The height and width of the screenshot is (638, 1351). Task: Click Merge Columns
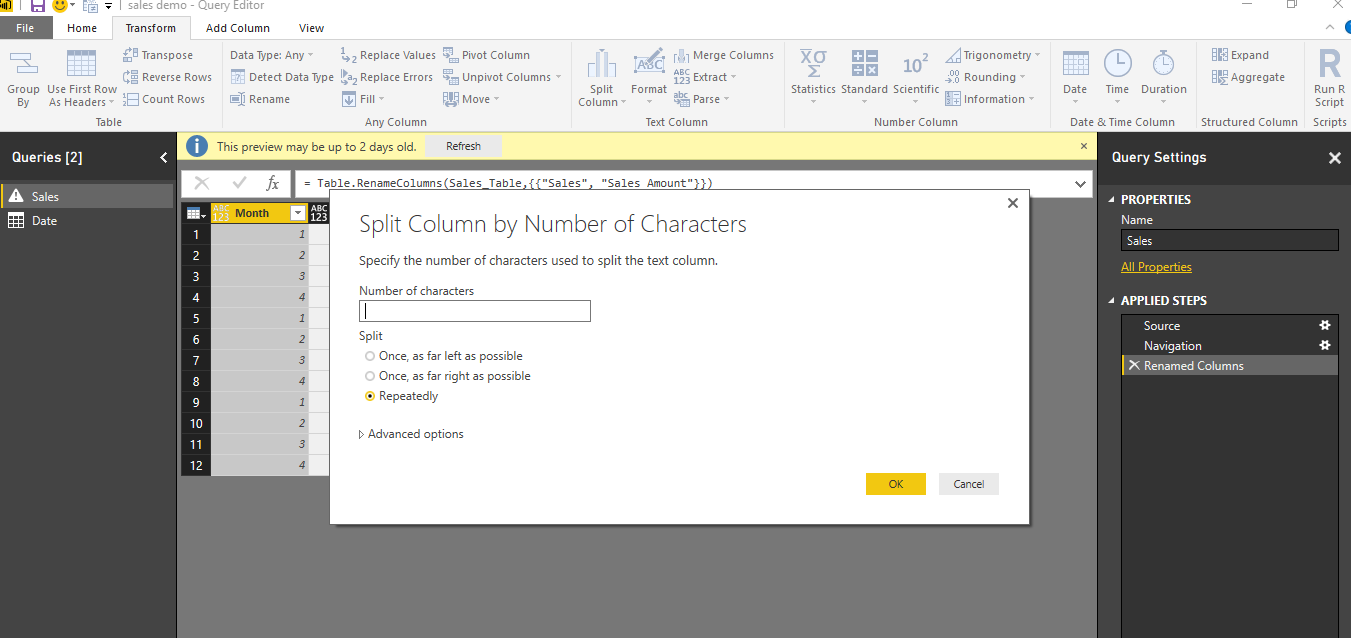(724, 55)
